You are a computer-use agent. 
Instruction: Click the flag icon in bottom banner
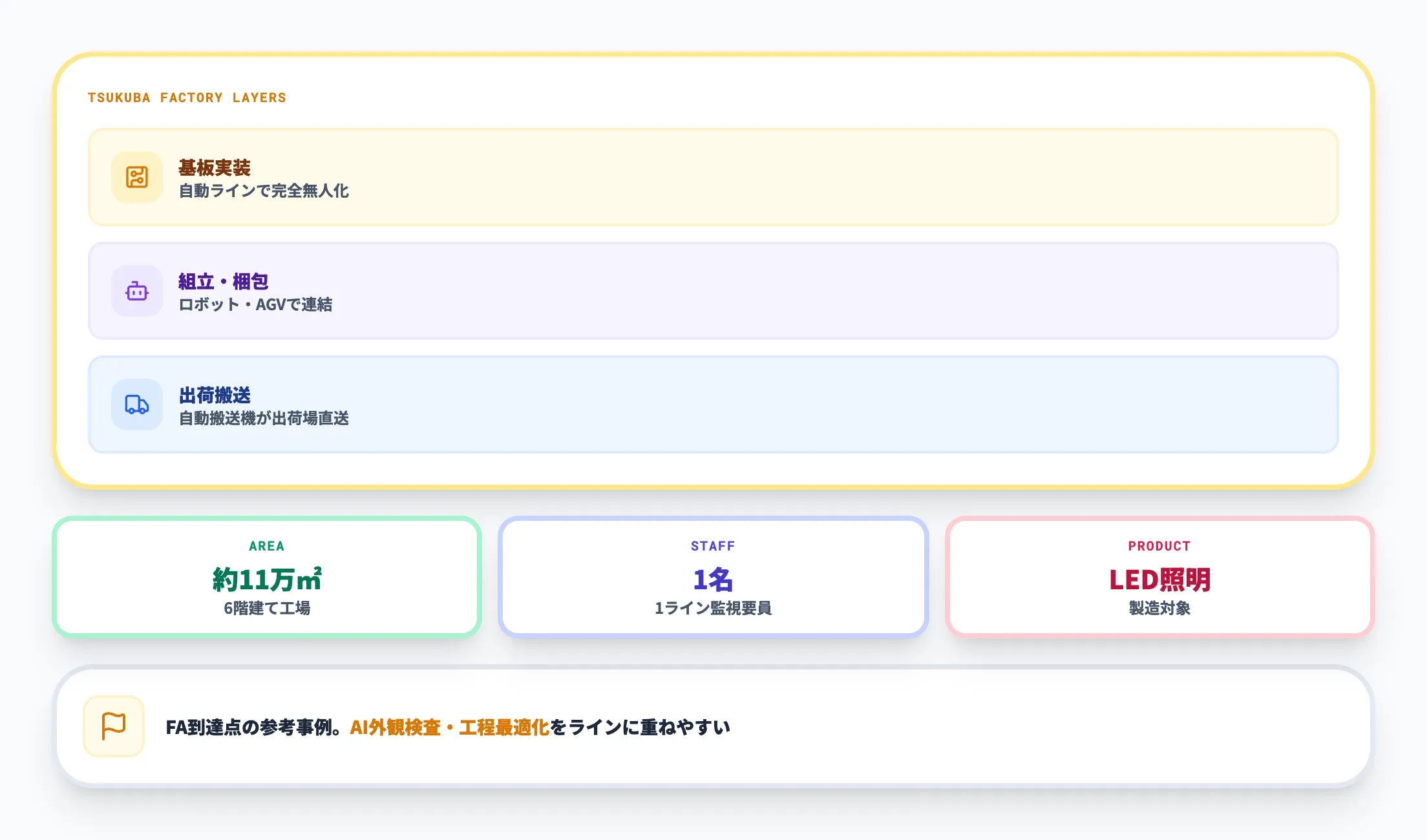[114, 726]
